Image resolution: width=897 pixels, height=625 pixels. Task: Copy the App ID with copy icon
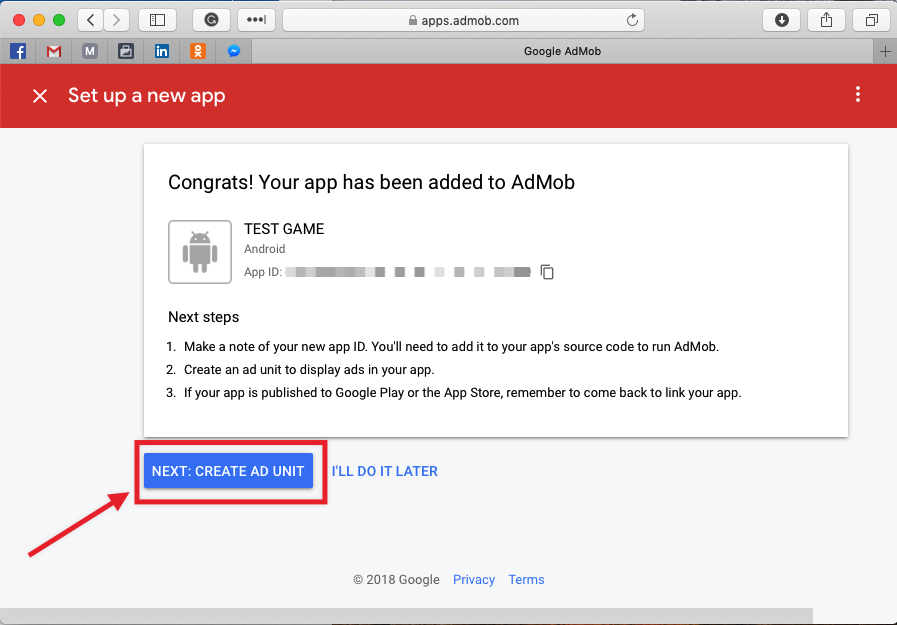(x=547, y=272)
